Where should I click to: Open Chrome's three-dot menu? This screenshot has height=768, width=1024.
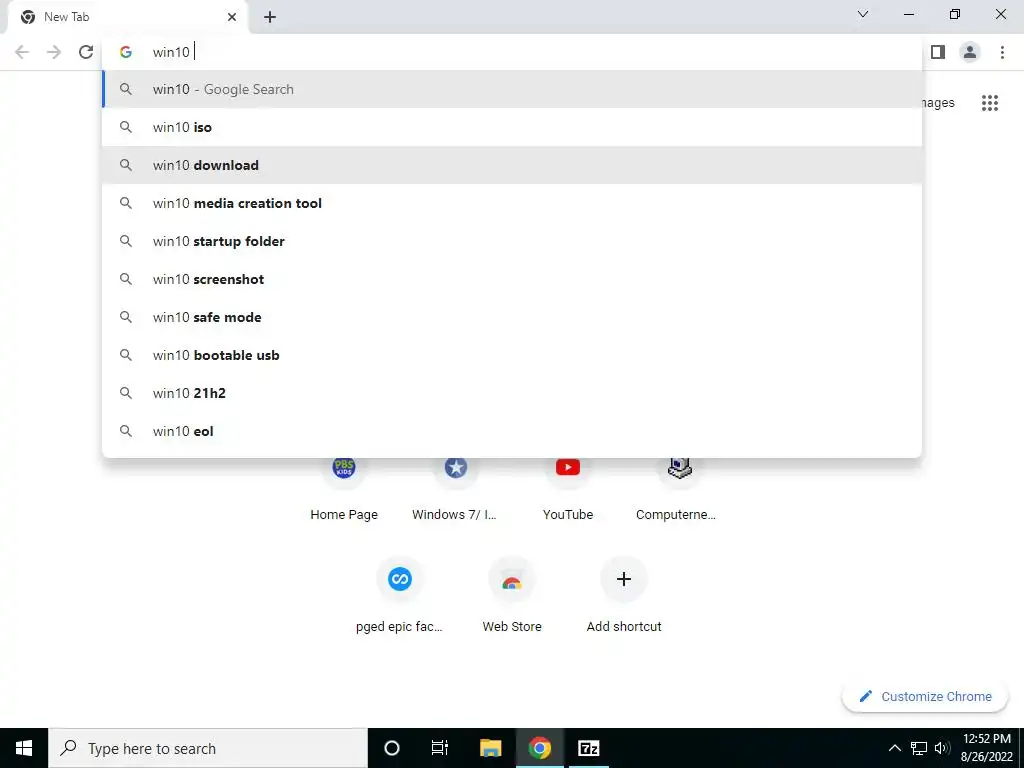pyautogui.click(x=1002, y=52)
